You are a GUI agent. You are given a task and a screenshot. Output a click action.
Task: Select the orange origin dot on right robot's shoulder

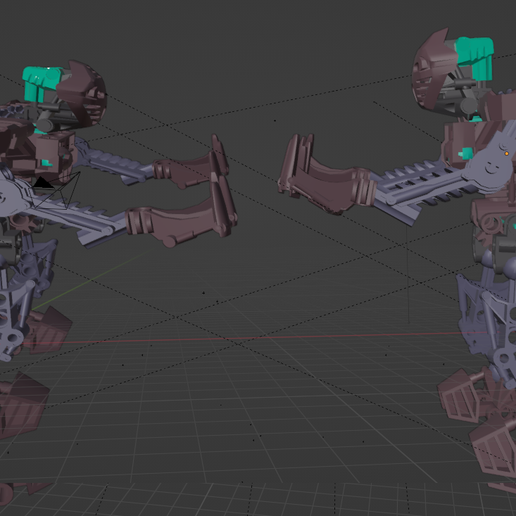click(x=507, y=154)
